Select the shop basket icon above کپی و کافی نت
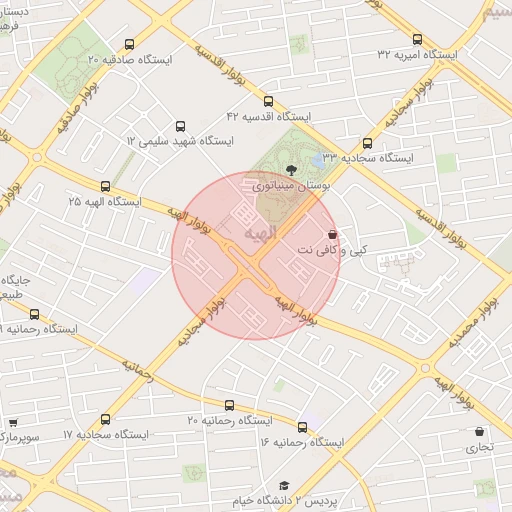The image size is (512, 512). (x=332, y=234)
